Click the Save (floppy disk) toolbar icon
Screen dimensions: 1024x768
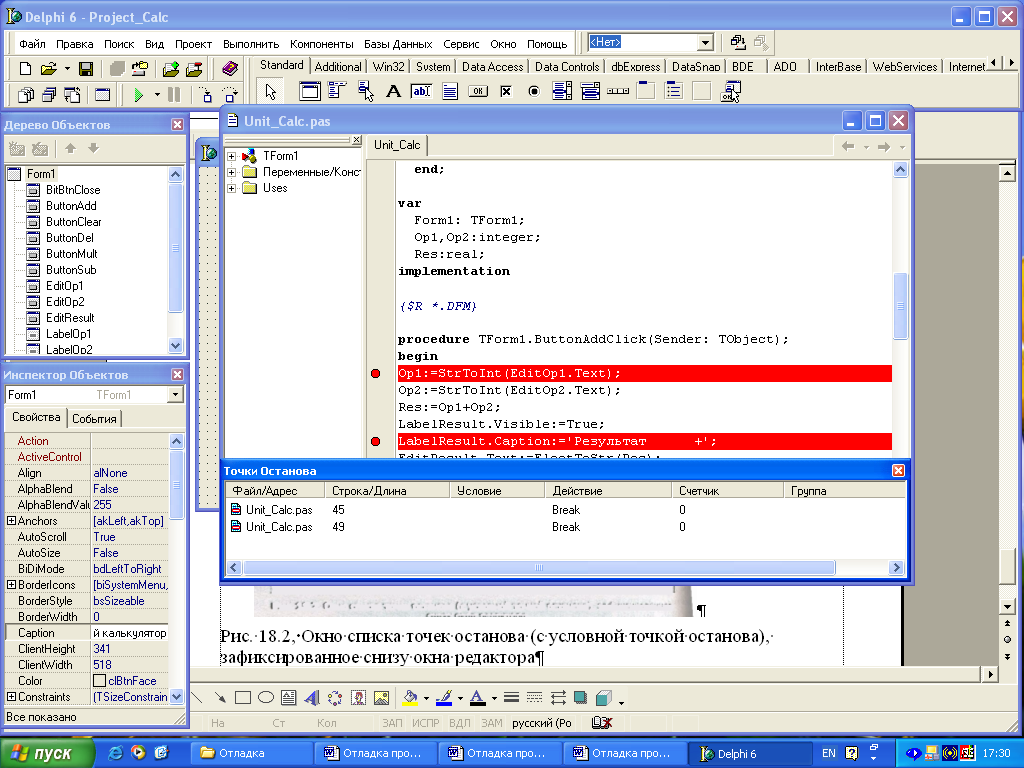[86, 69]
